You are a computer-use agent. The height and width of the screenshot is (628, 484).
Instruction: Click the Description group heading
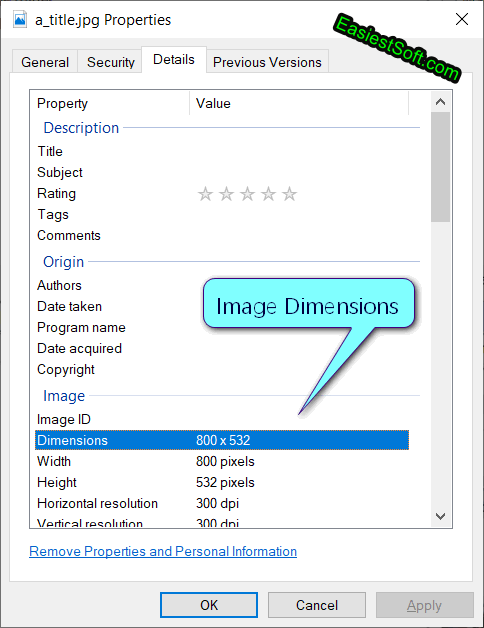coord(81,128)
